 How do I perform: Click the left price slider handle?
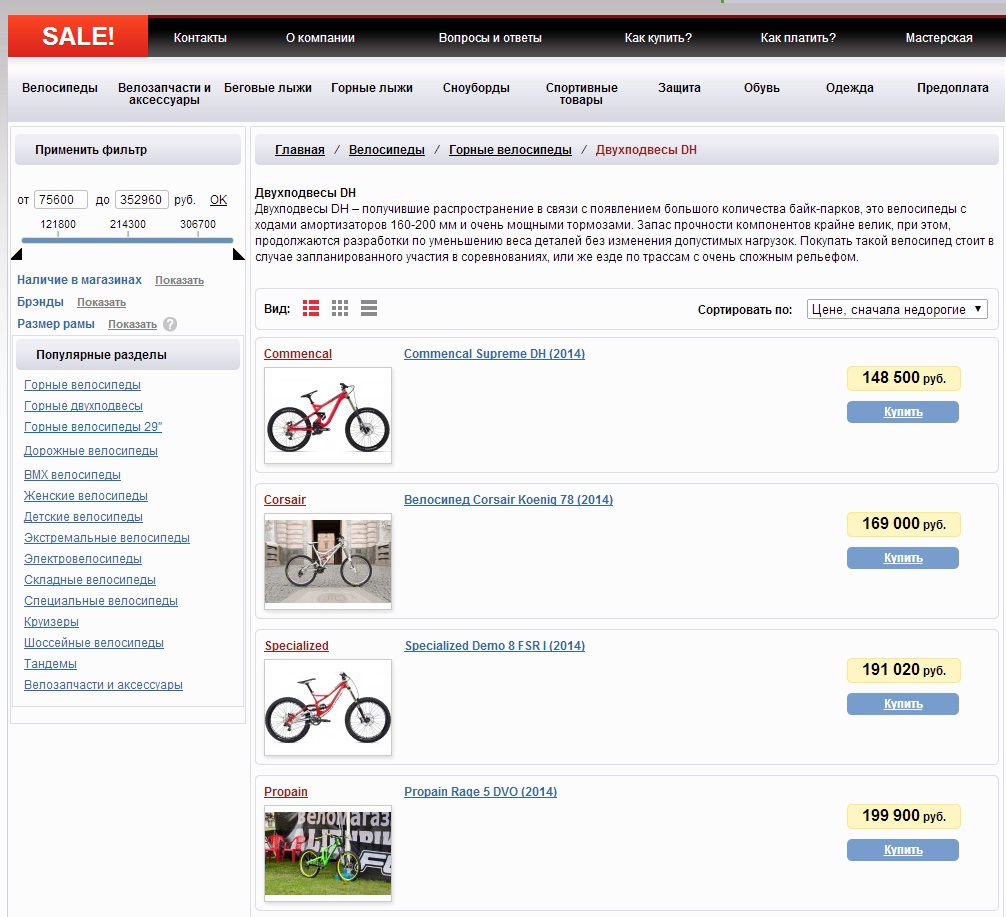coord(17,255)
